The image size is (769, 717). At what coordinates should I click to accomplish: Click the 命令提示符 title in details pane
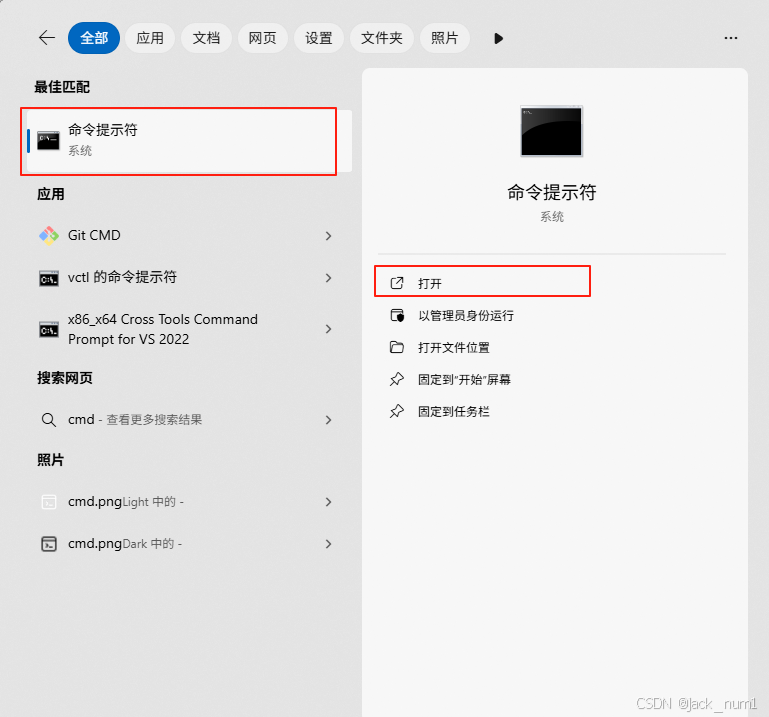pos(552,192)
